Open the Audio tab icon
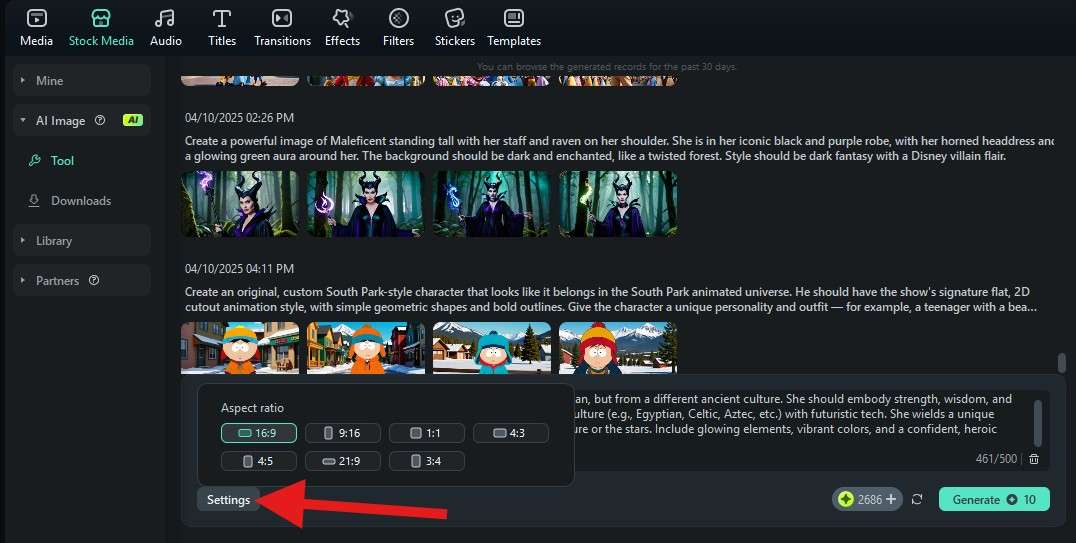The image size is (1076, 543). pos(165,18)
